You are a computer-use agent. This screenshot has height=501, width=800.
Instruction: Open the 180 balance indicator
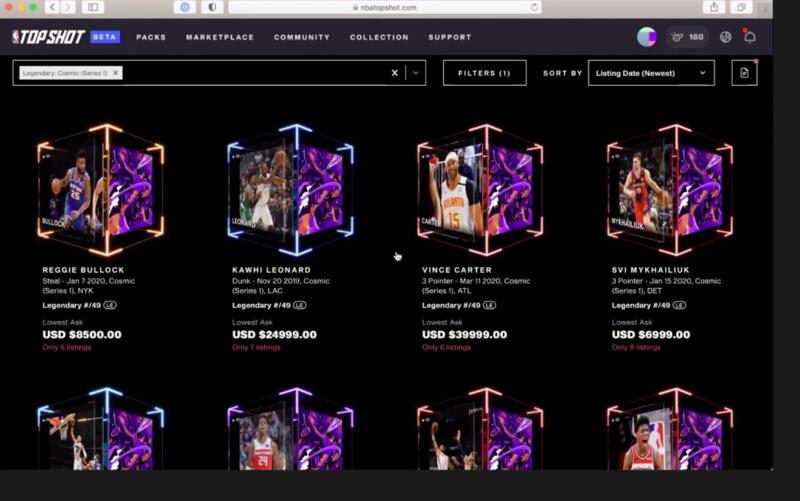coord(688,37)
